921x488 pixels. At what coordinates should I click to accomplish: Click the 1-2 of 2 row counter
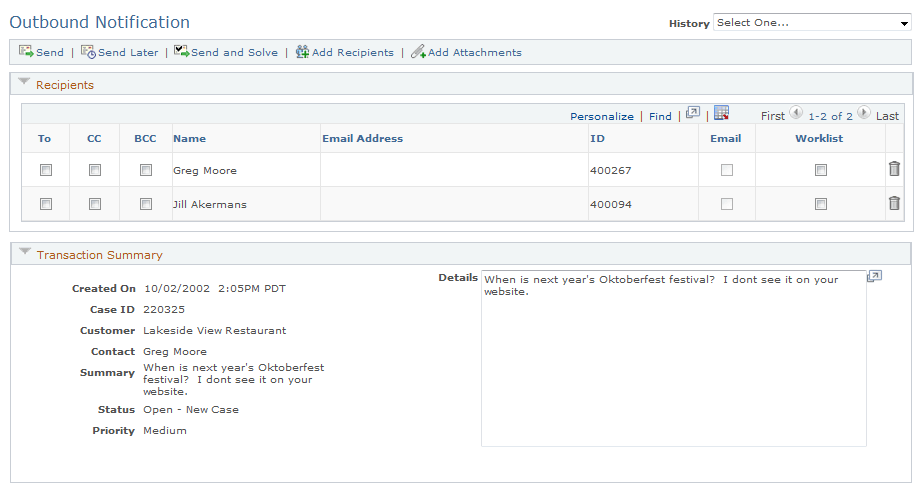pos(830,116)
